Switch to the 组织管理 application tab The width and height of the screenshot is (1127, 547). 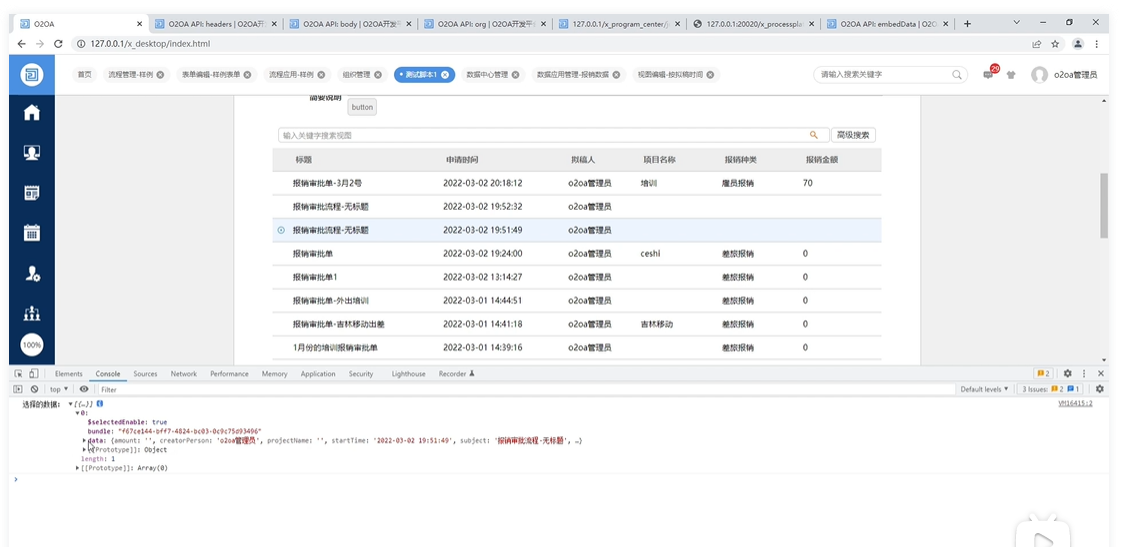tap(361, 74)
